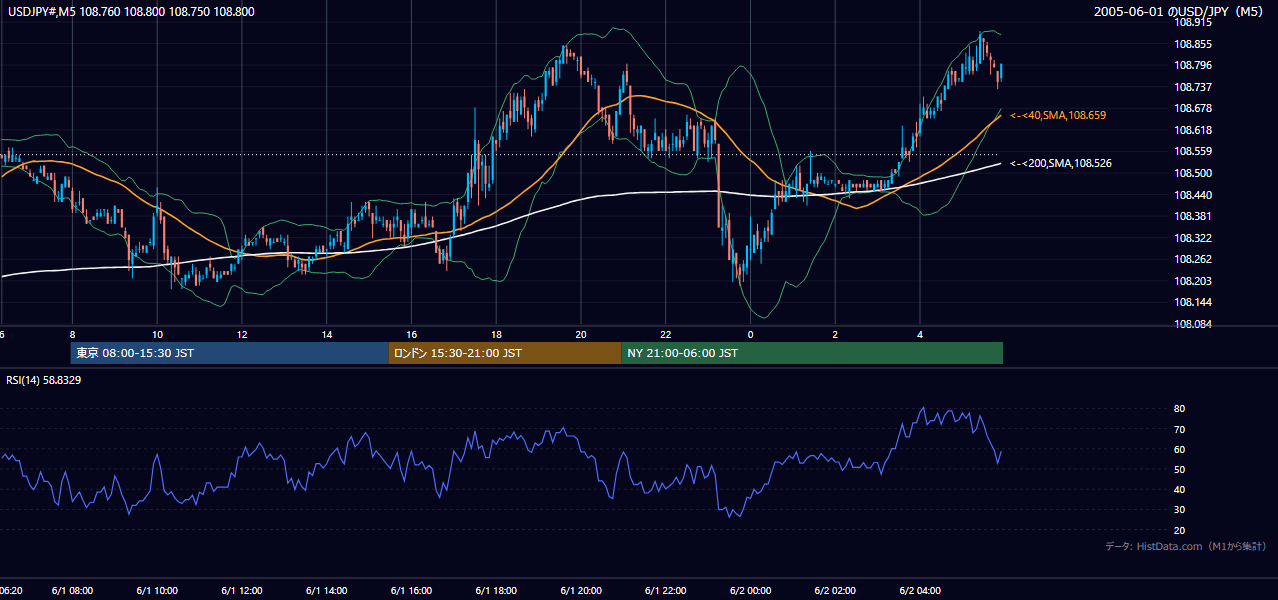Click the 2005-06-01 のUSD/JPY (M5) heading
Screen dimensions: 1278x600
[x=1180, y=12]
